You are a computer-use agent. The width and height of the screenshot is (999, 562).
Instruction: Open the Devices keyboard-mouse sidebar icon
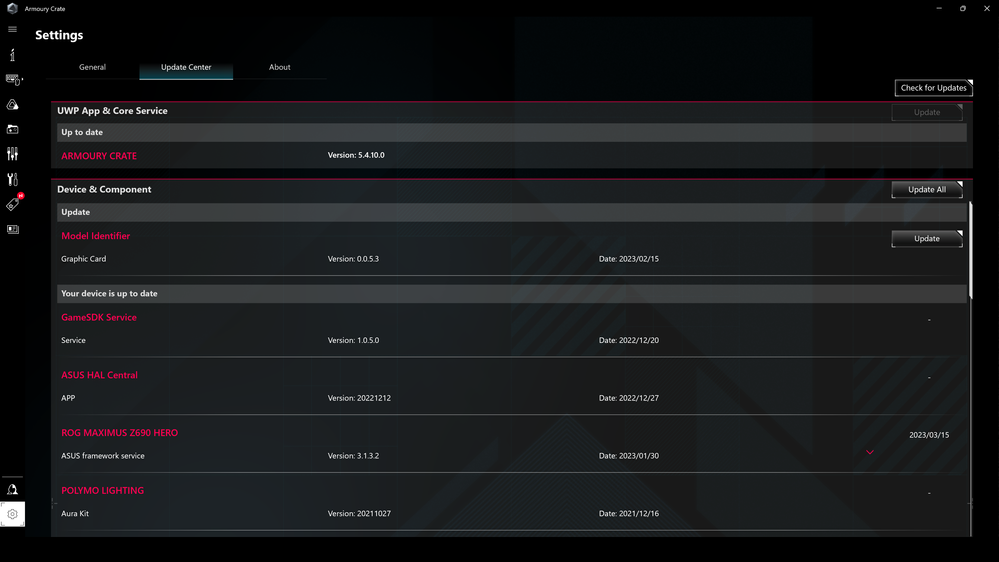click(13, 80)
